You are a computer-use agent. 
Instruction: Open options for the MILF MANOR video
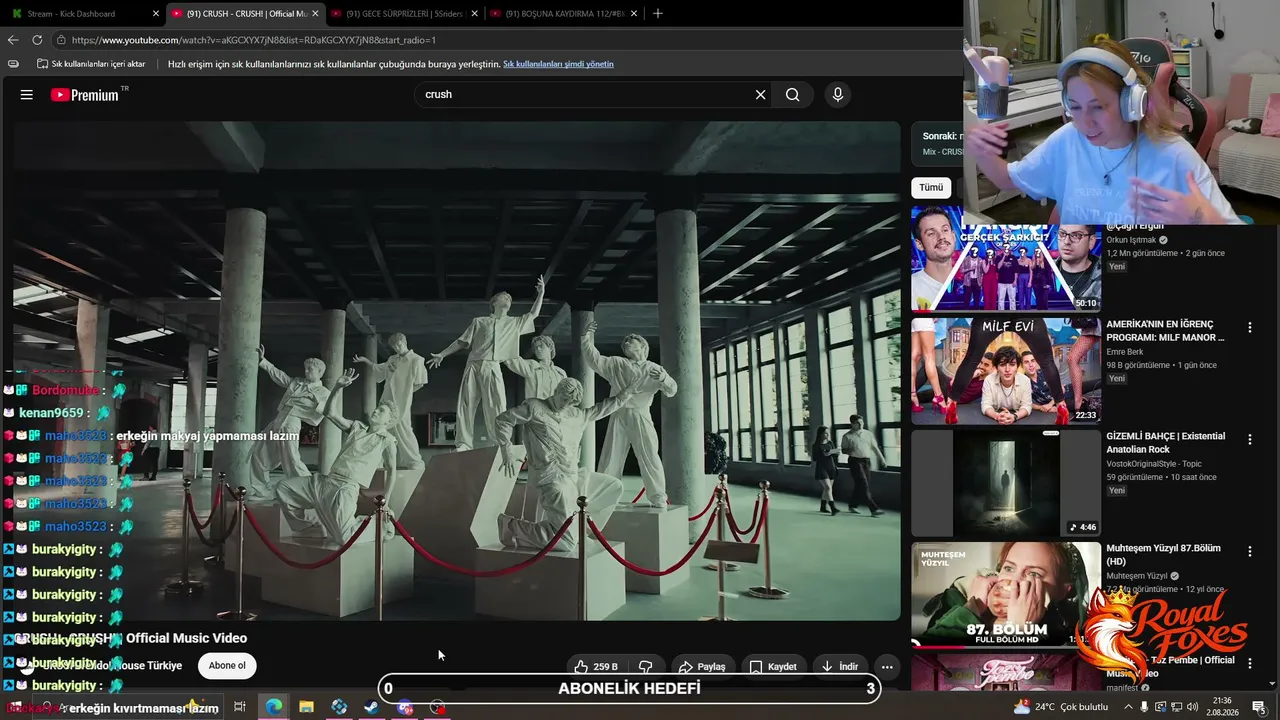[x=1249, y=327]
